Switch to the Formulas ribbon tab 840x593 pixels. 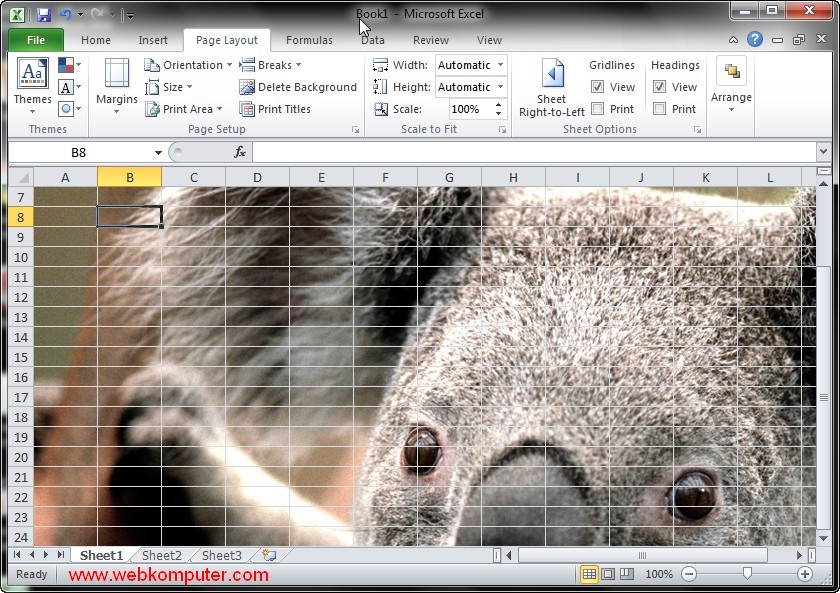click(x=309, y=40)
